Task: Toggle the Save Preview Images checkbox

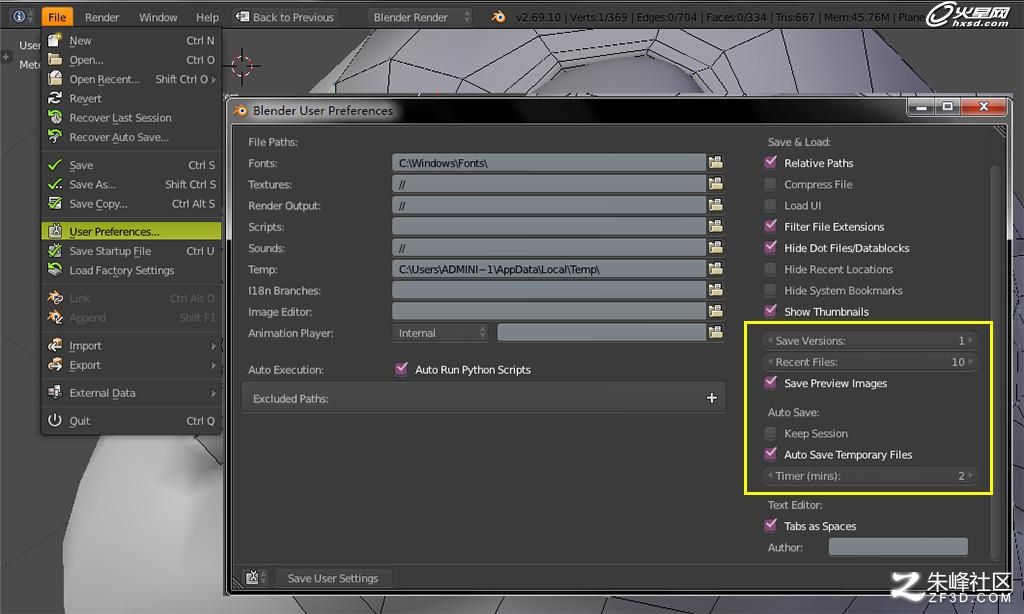Action: click(x=771, y=382)
